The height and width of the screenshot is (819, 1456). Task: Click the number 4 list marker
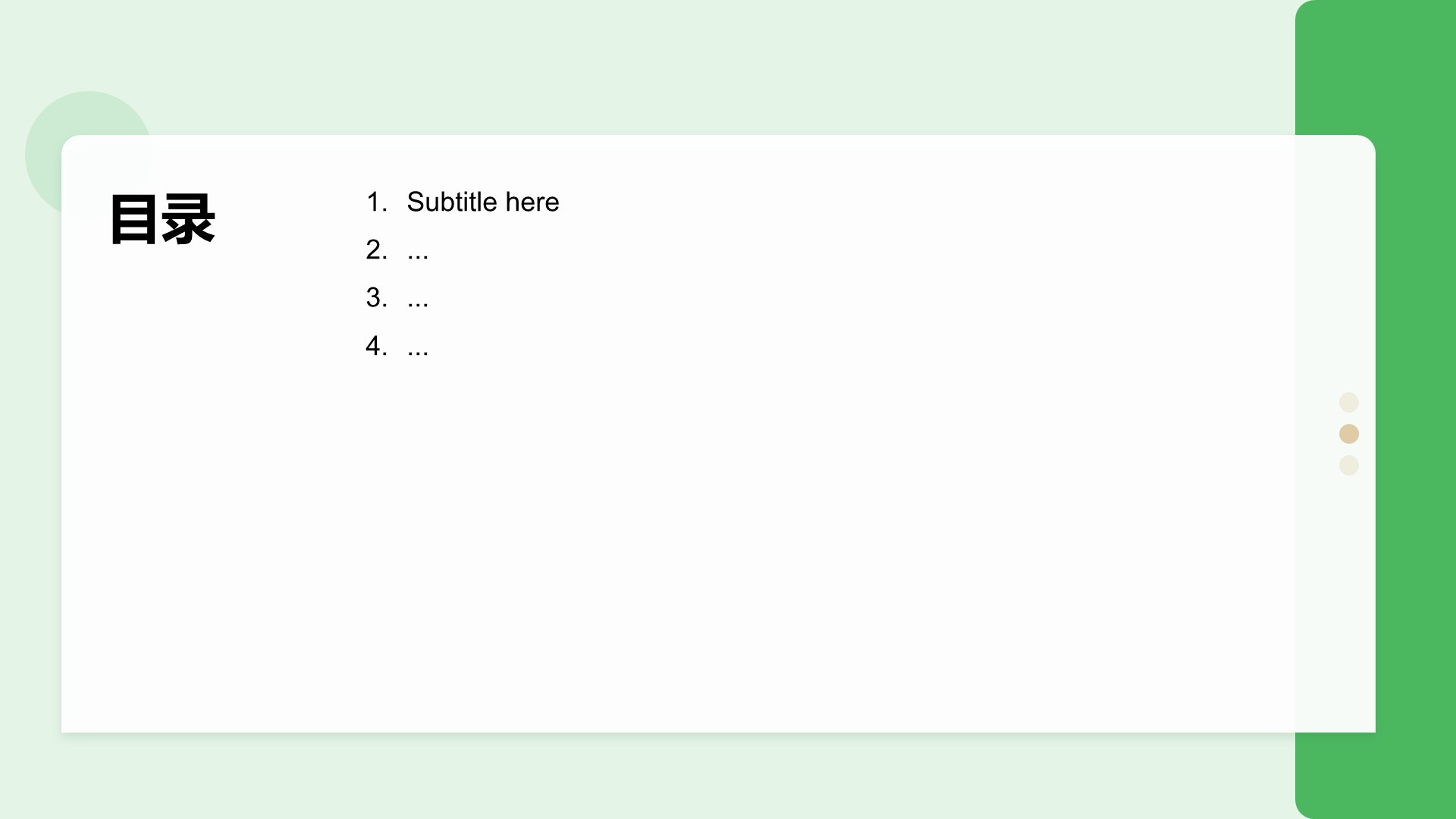click(376, 347)
